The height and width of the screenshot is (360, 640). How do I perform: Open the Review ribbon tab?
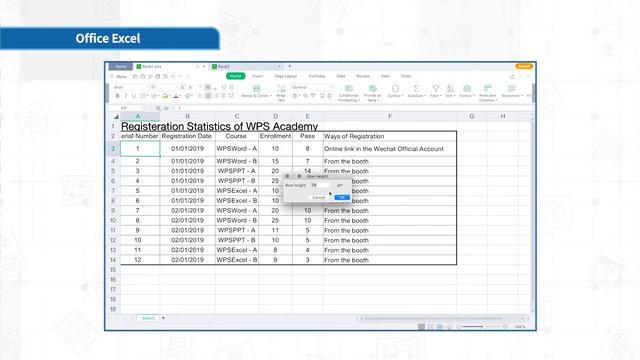pyautogui.click(x=363, y=76)
